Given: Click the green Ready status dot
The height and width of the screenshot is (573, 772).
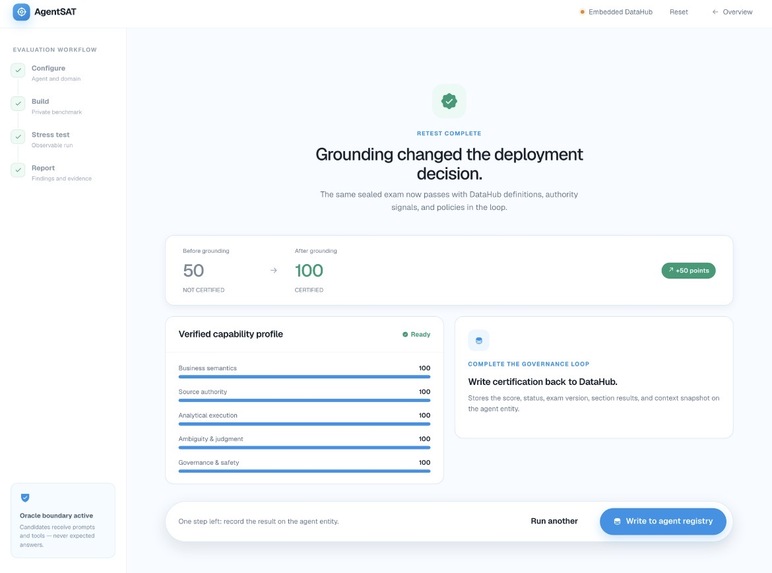Looking at the screenshot, I should 405,334.
